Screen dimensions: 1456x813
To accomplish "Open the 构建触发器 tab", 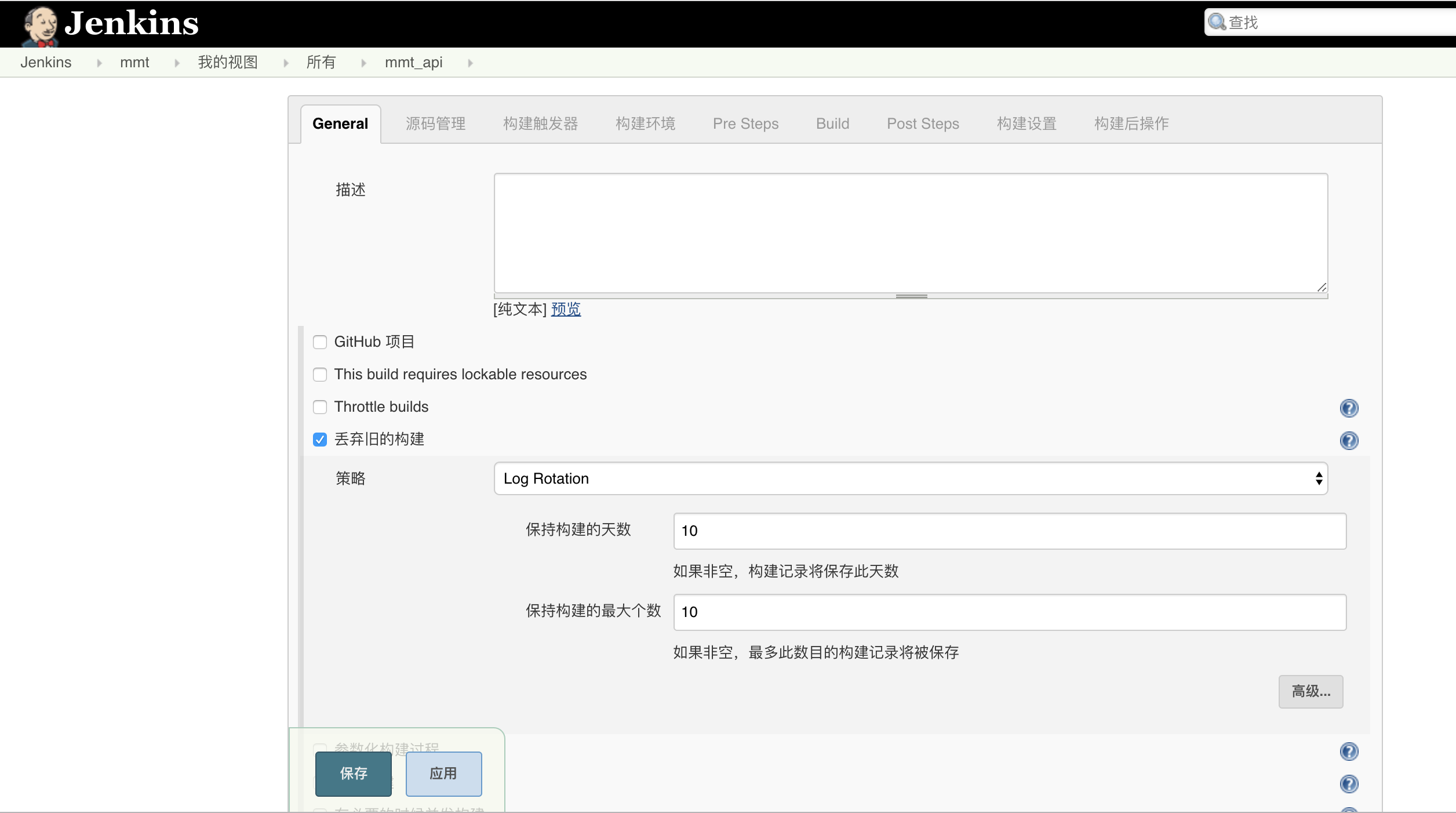I will pyautogui.click(x=540, y=124).
